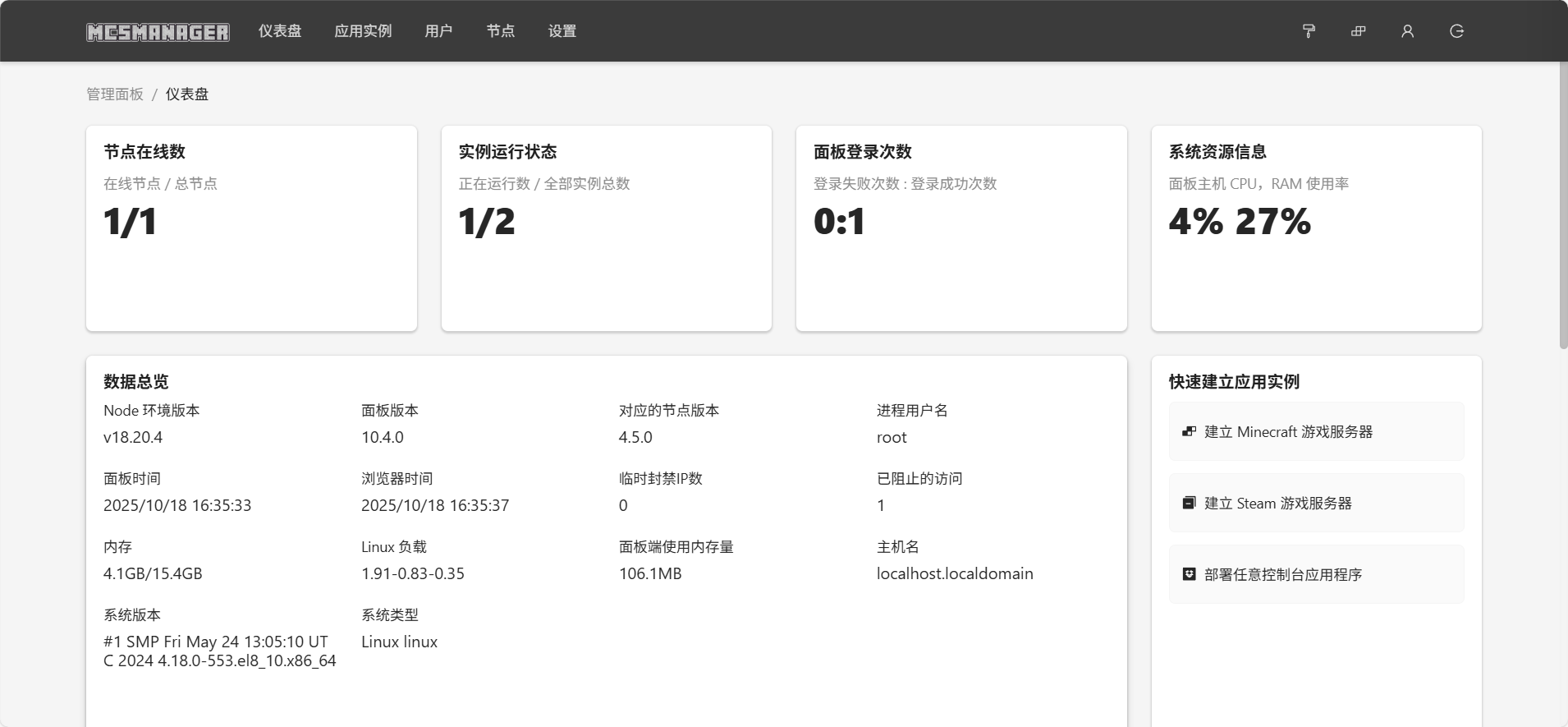1568x727 pixels.
Task: Go to the 应用实例 menu item
Action: (x=363, y=31)
